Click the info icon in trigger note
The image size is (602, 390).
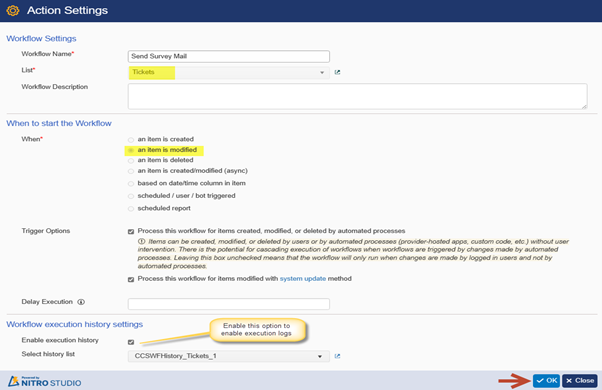pos(142,241)
